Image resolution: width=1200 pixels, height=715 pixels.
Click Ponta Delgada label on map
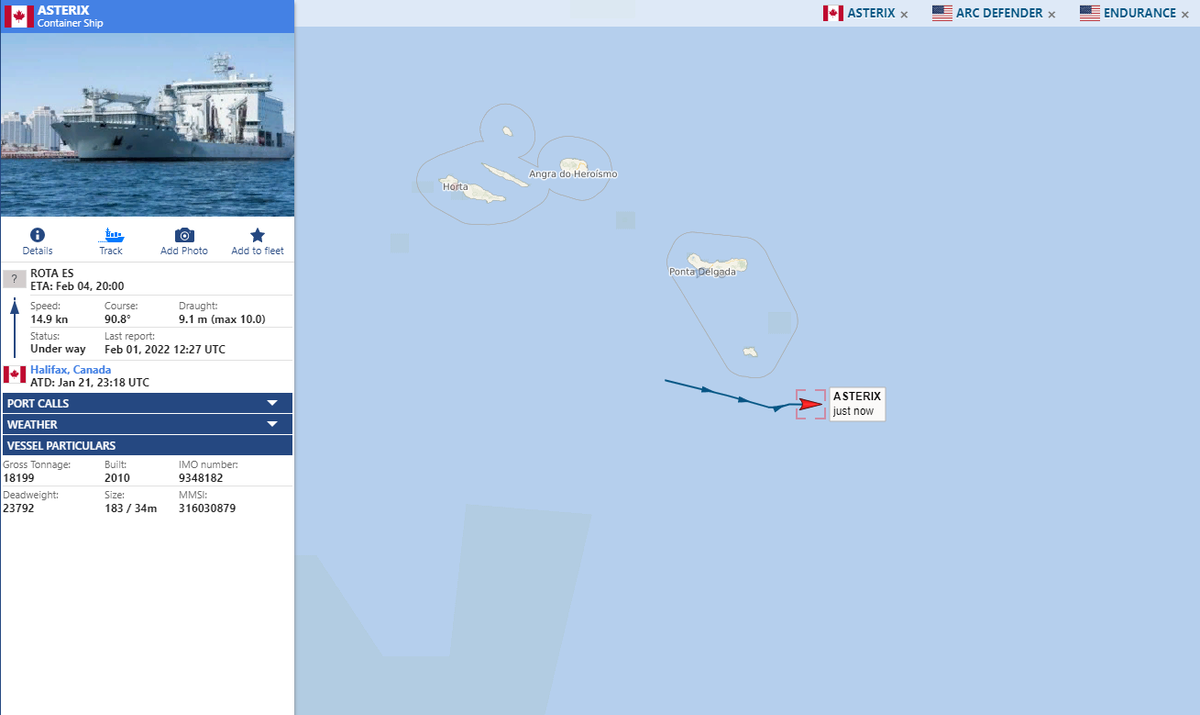tap(702, 272)
